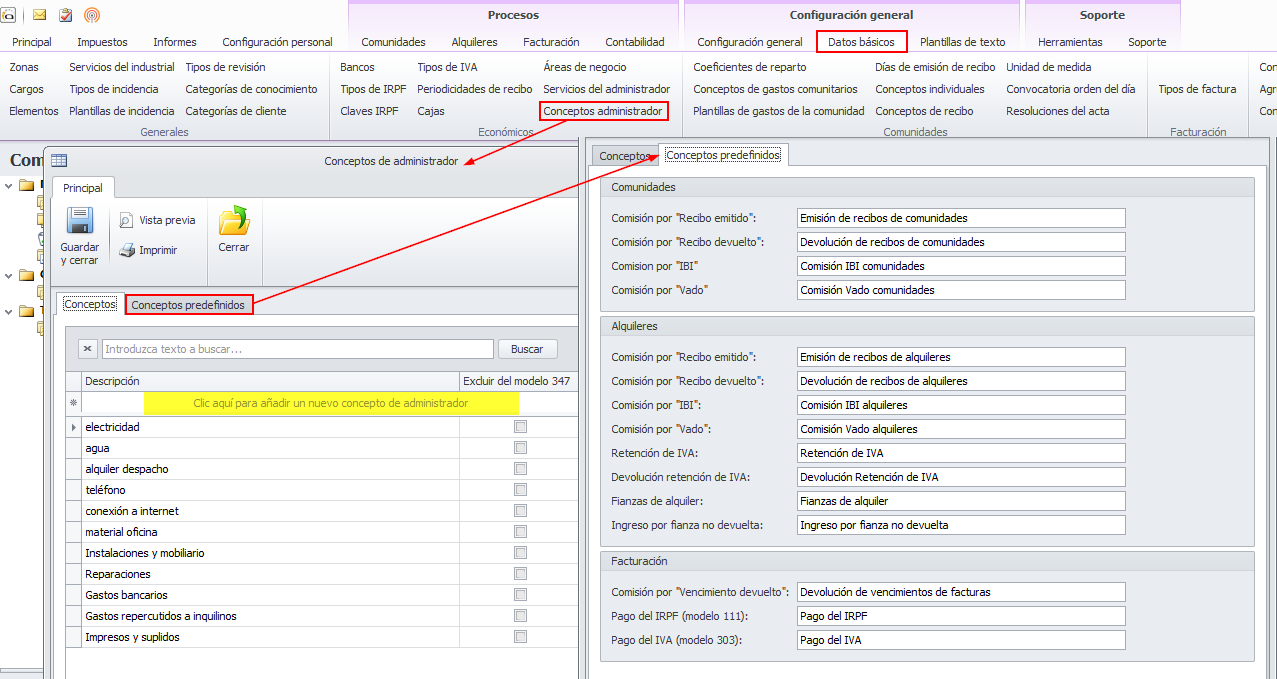Click the yellow row to add new concept
The height and width of the screenshot is (679, 1277).
click(330, 403)
